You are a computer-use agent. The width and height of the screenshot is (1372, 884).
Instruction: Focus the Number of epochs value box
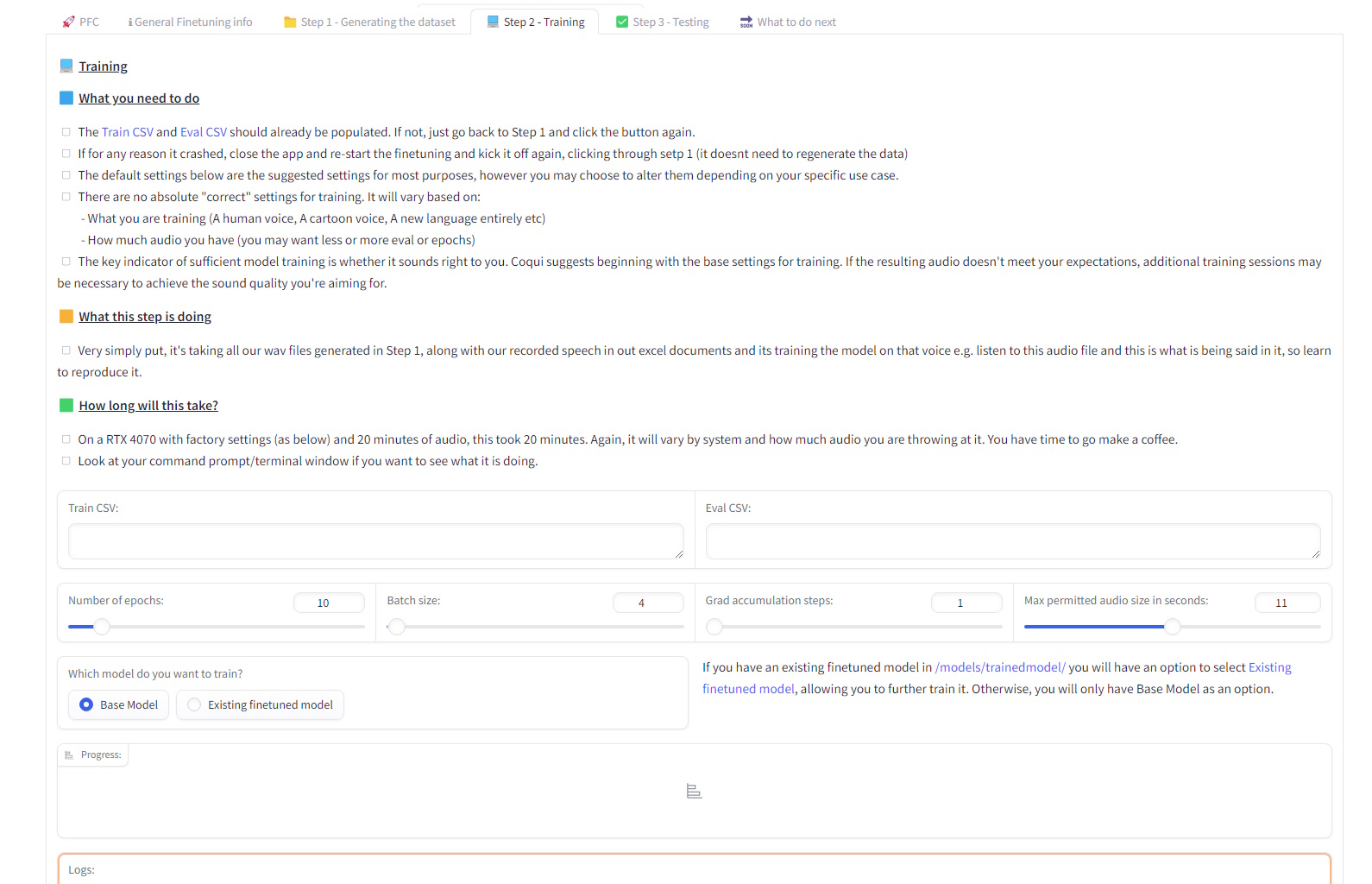[329, 603]
